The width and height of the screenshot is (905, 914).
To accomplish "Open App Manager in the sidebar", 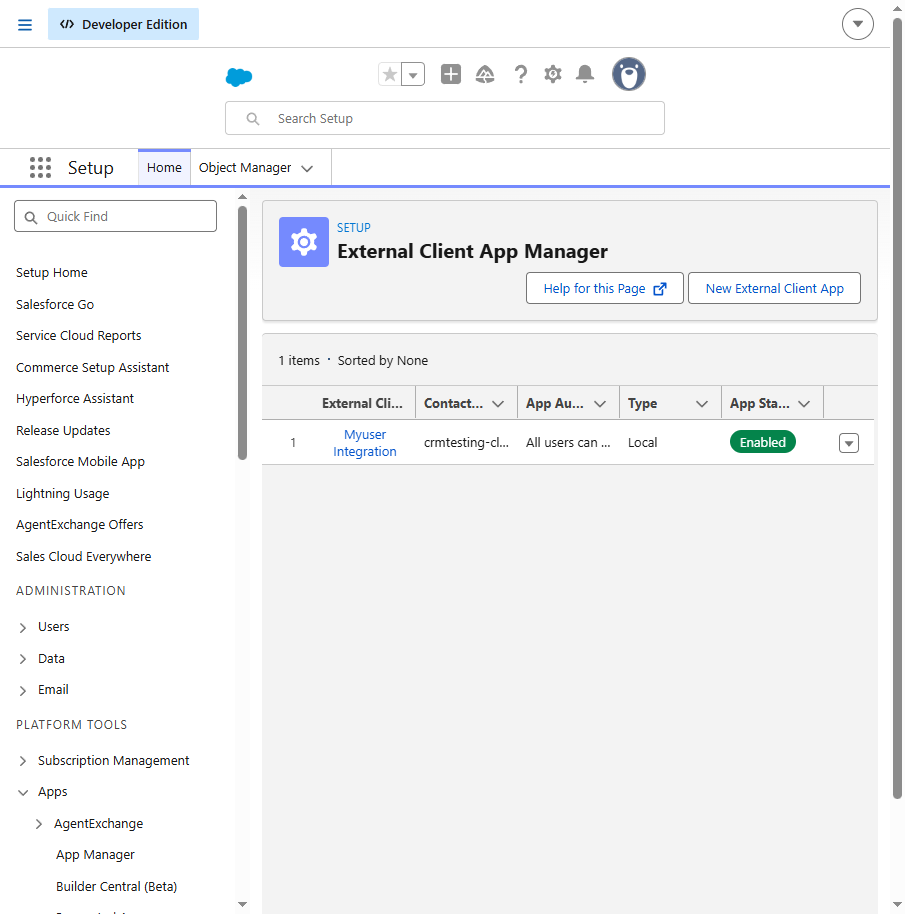I will coord(95,855).
